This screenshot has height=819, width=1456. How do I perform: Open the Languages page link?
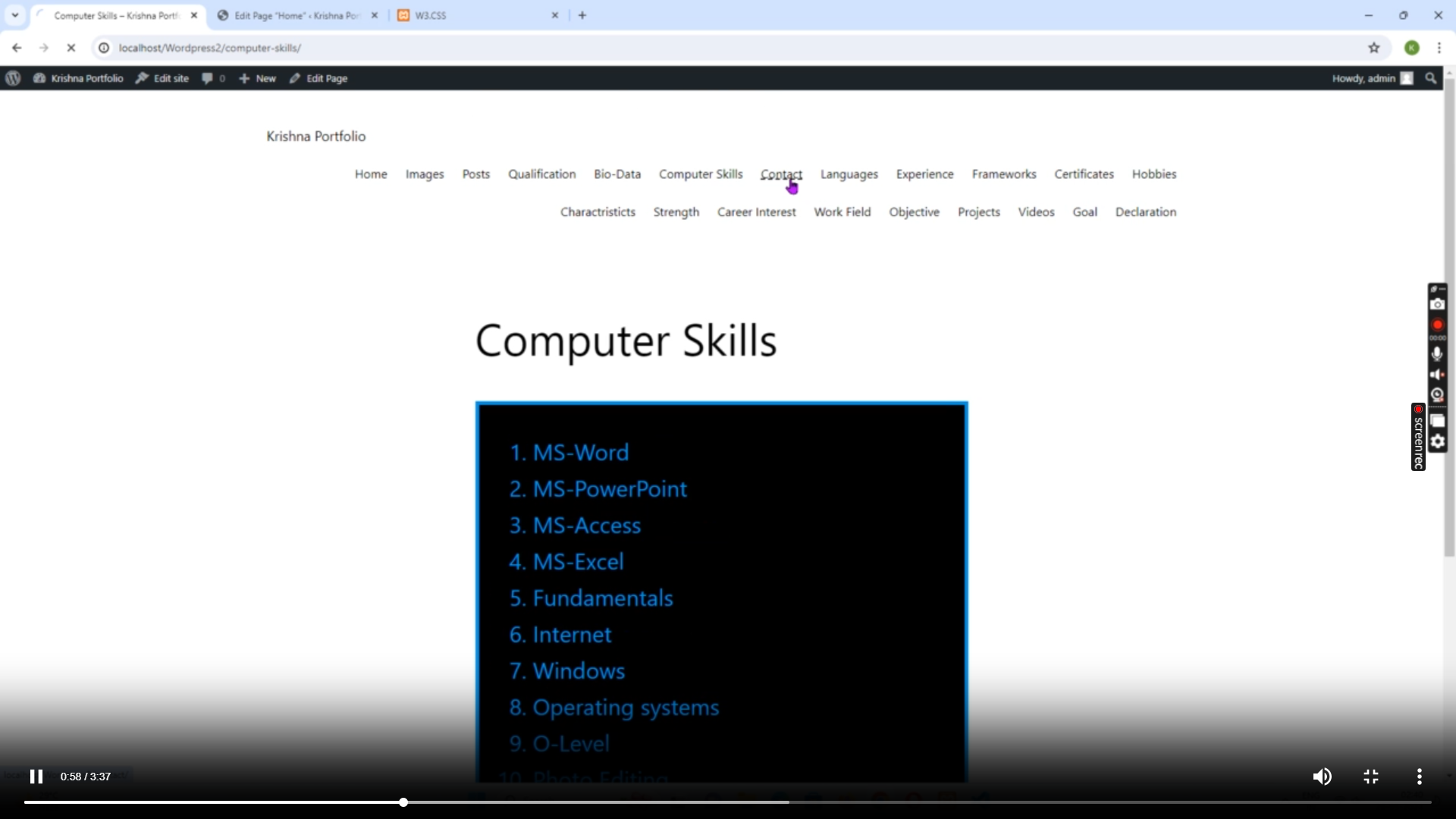849,174
